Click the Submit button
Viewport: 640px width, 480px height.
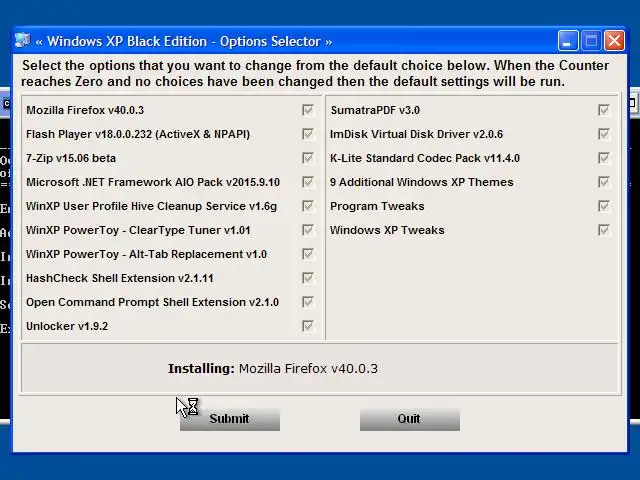coord(230,419)
